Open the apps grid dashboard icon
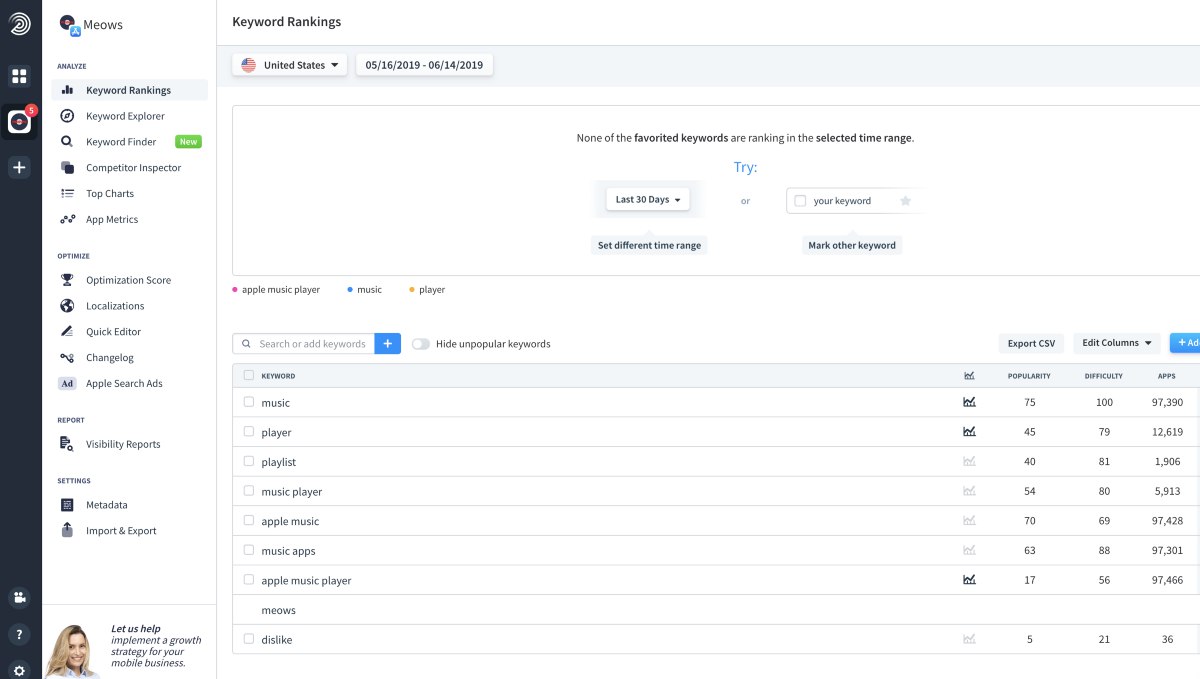Viewport: 1200px width, 679px height. coord(20,76)
